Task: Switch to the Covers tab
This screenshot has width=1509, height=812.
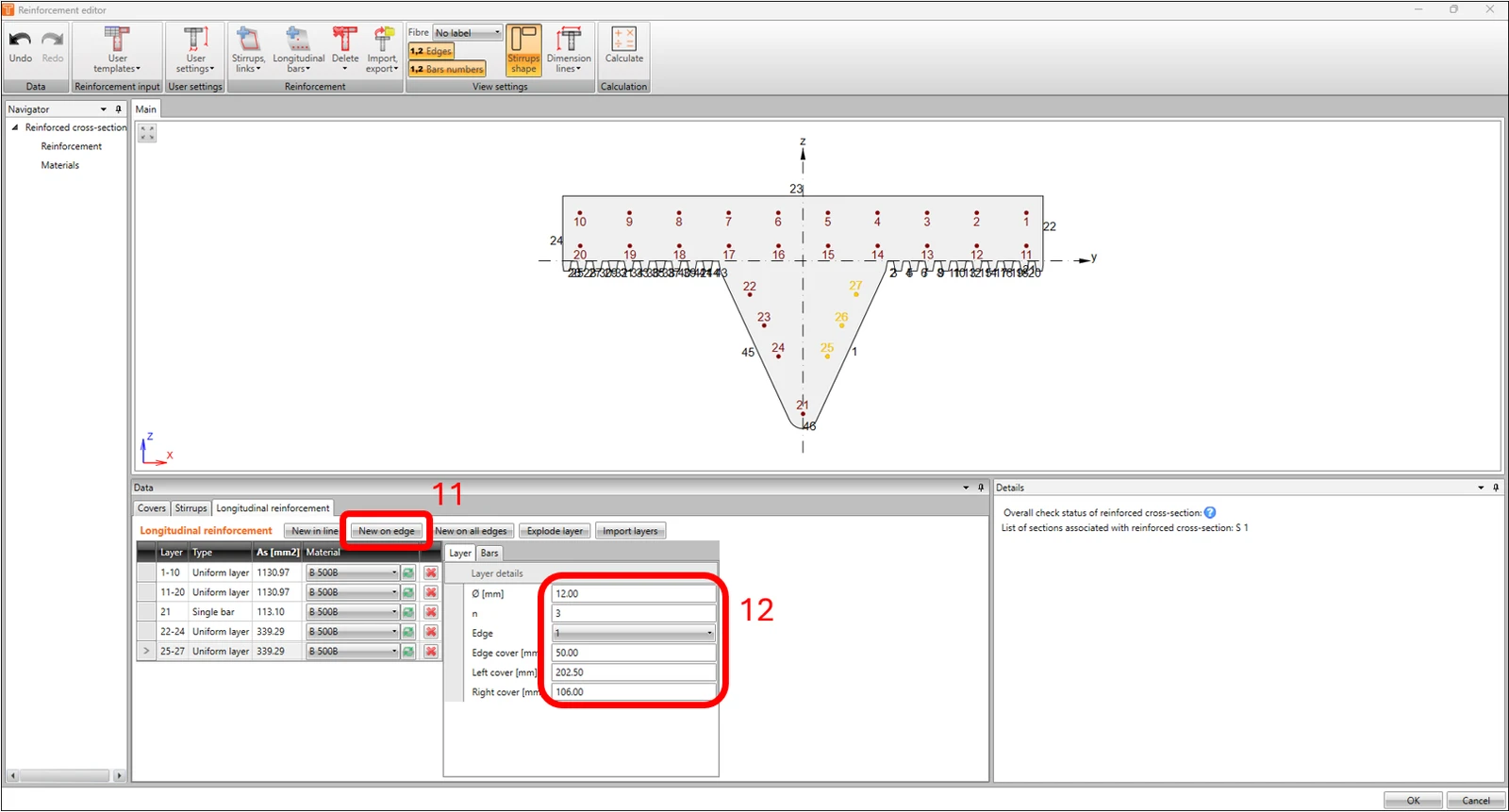Action: coord(152,508)
